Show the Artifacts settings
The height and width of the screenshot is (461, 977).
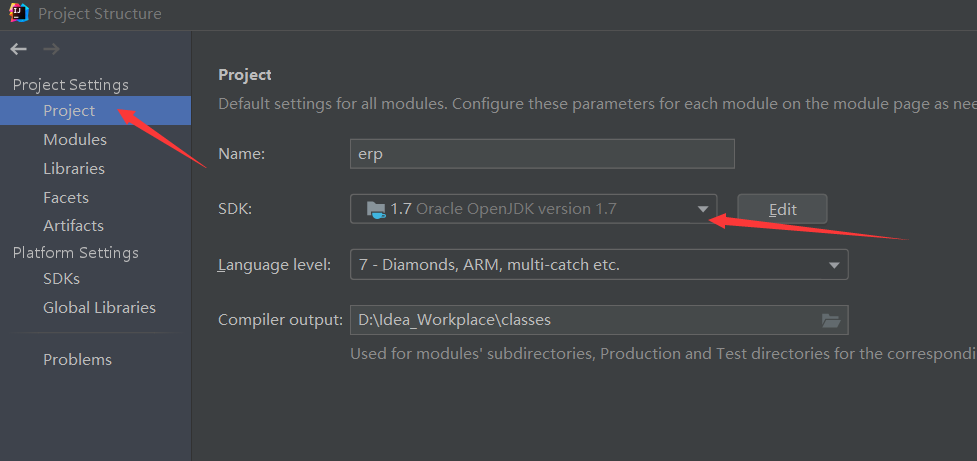(x=73, y=226)
